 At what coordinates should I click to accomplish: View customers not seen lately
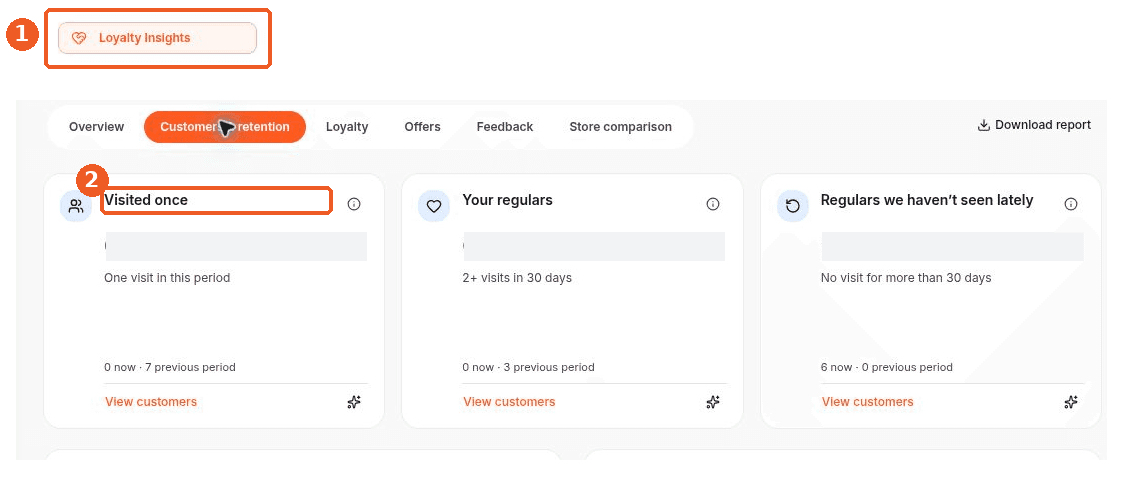coord(867,402)
